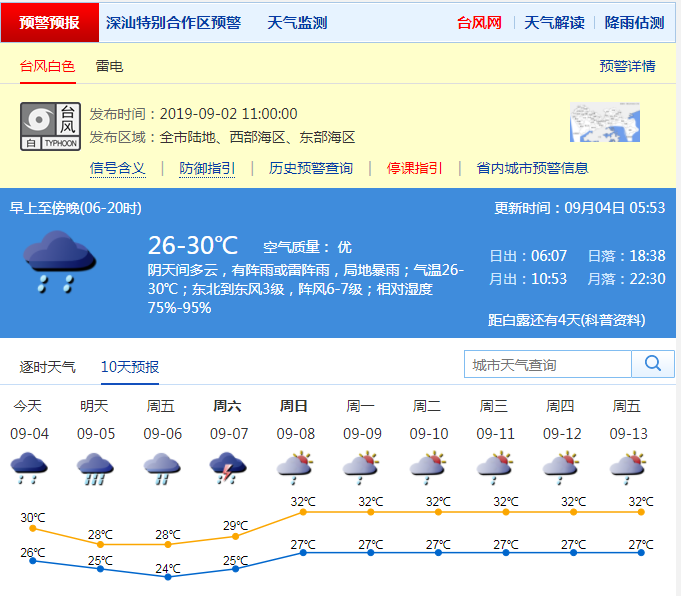Select the 台风白色 warning tab
The image size is (681, 596).
pyautogui.click(x=47, y=66)
